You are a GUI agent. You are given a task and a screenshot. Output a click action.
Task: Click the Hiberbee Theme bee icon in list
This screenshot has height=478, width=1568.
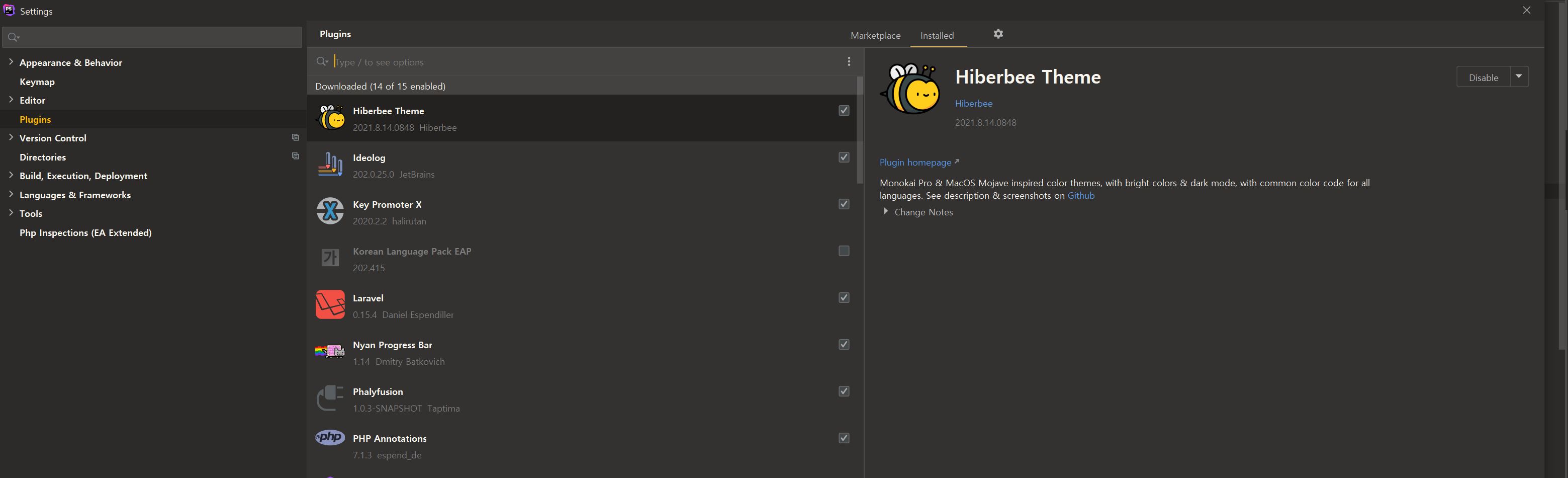(330, 118)
